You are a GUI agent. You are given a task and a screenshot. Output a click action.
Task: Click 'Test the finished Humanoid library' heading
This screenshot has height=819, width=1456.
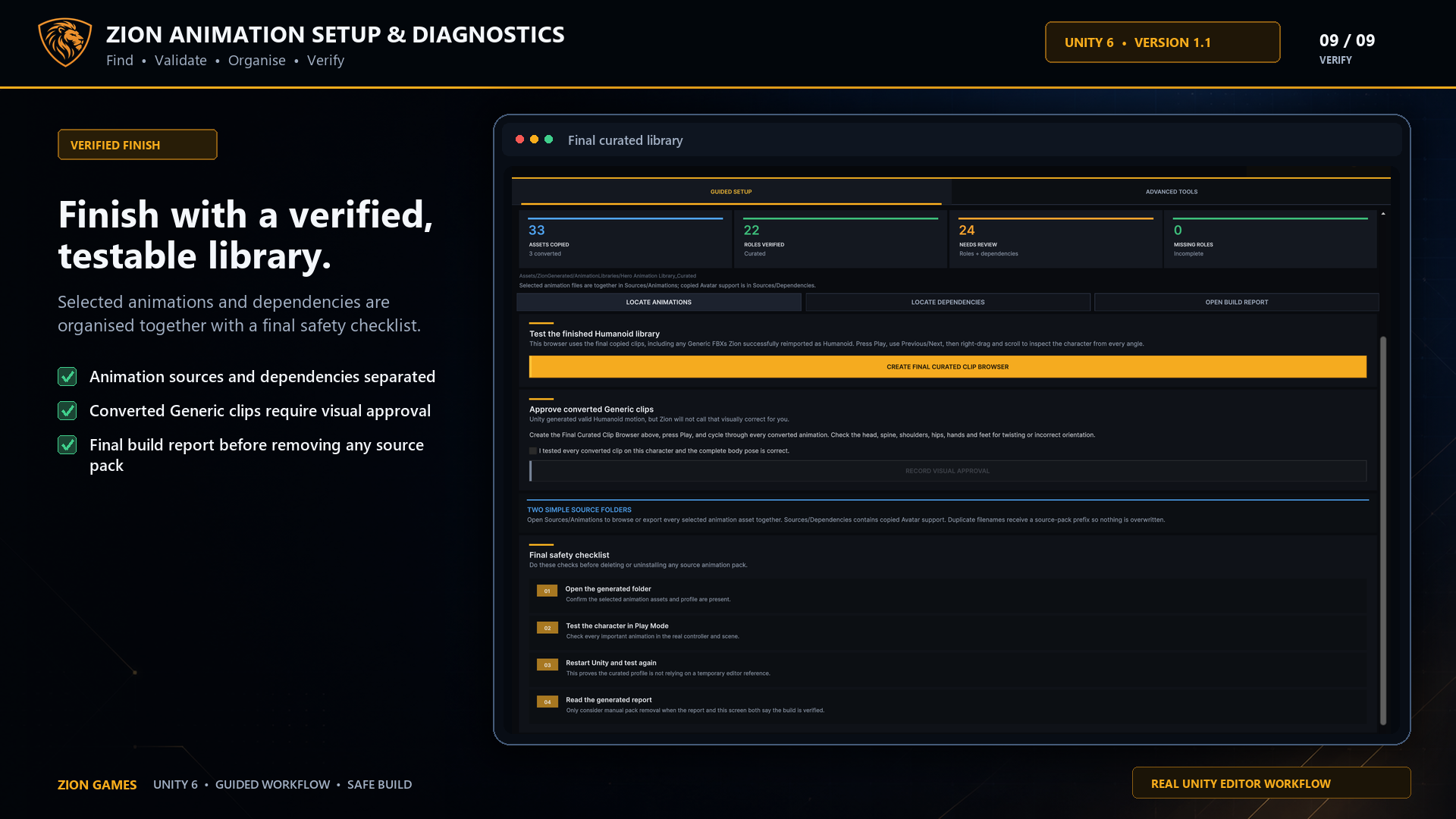coord(594,334)
